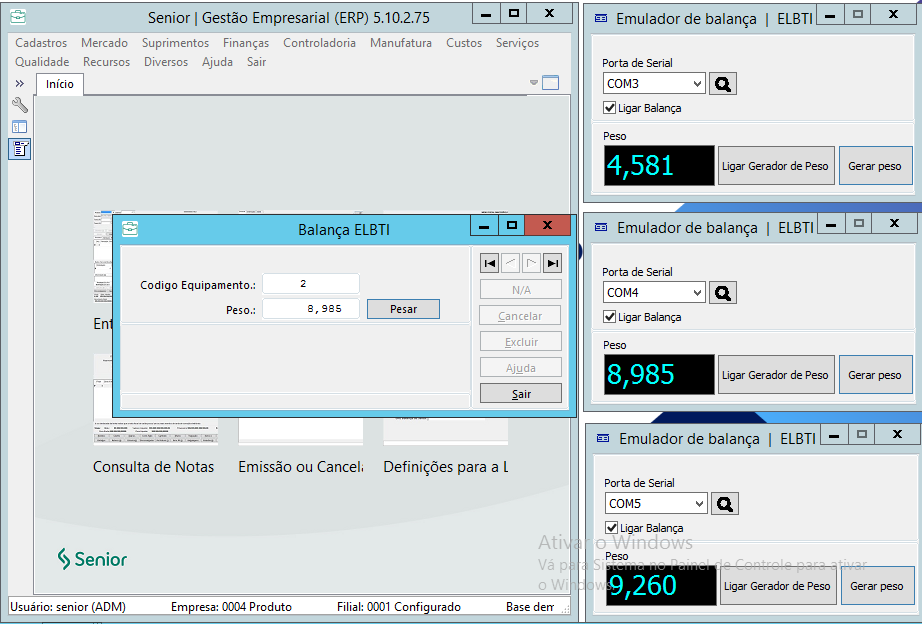The width and height of the screenshot is (922, 624).
Task: Go to last record in Balança ELBTI
Action: (x=552, y=263)
